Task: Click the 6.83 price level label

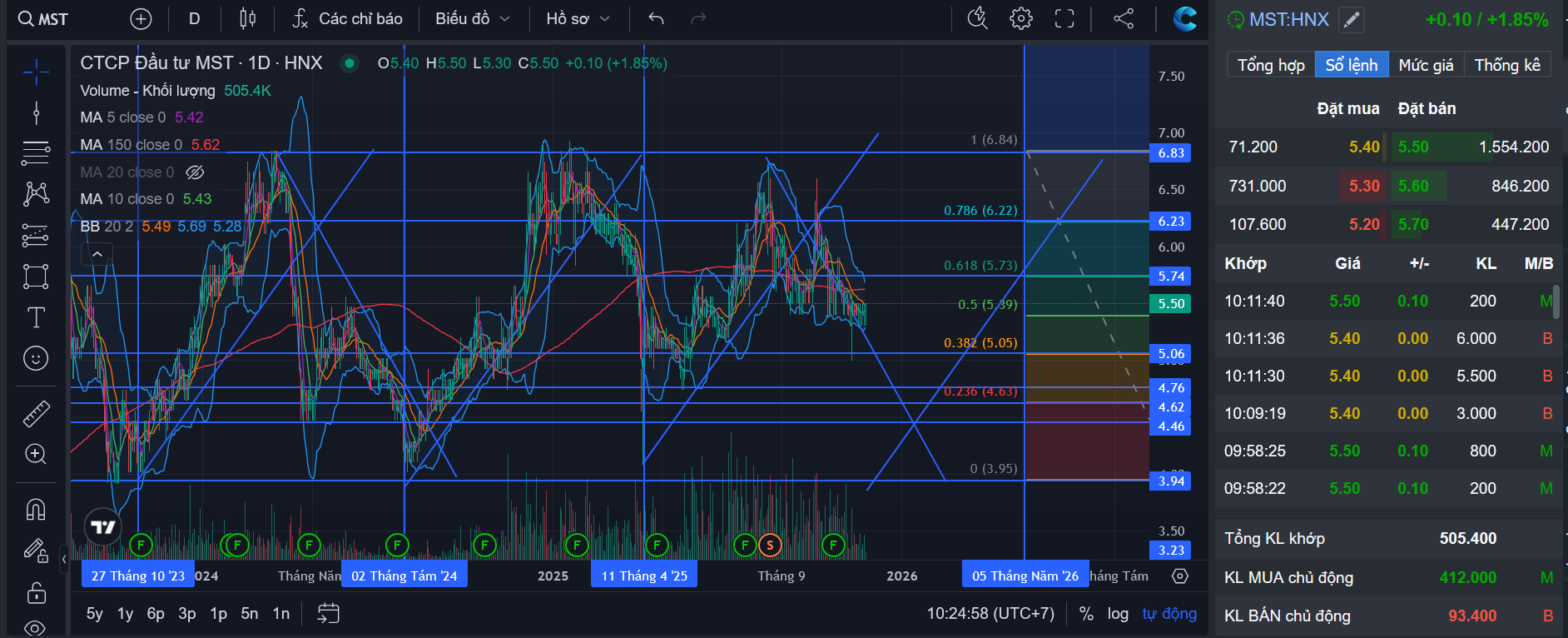Action: [1171, 153]
